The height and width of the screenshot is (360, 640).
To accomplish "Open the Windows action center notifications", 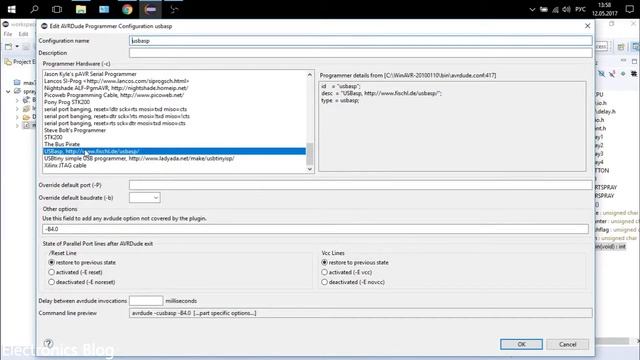I will [629, 9].
